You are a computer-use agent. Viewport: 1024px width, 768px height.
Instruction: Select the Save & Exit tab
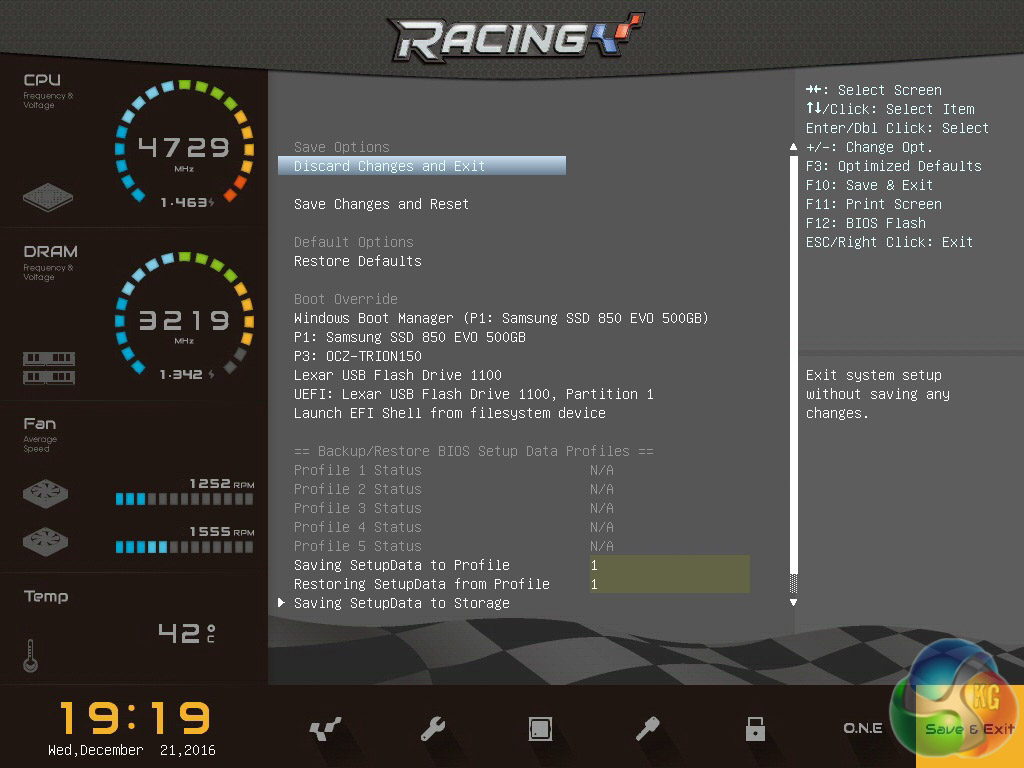[x=969, y=729]
